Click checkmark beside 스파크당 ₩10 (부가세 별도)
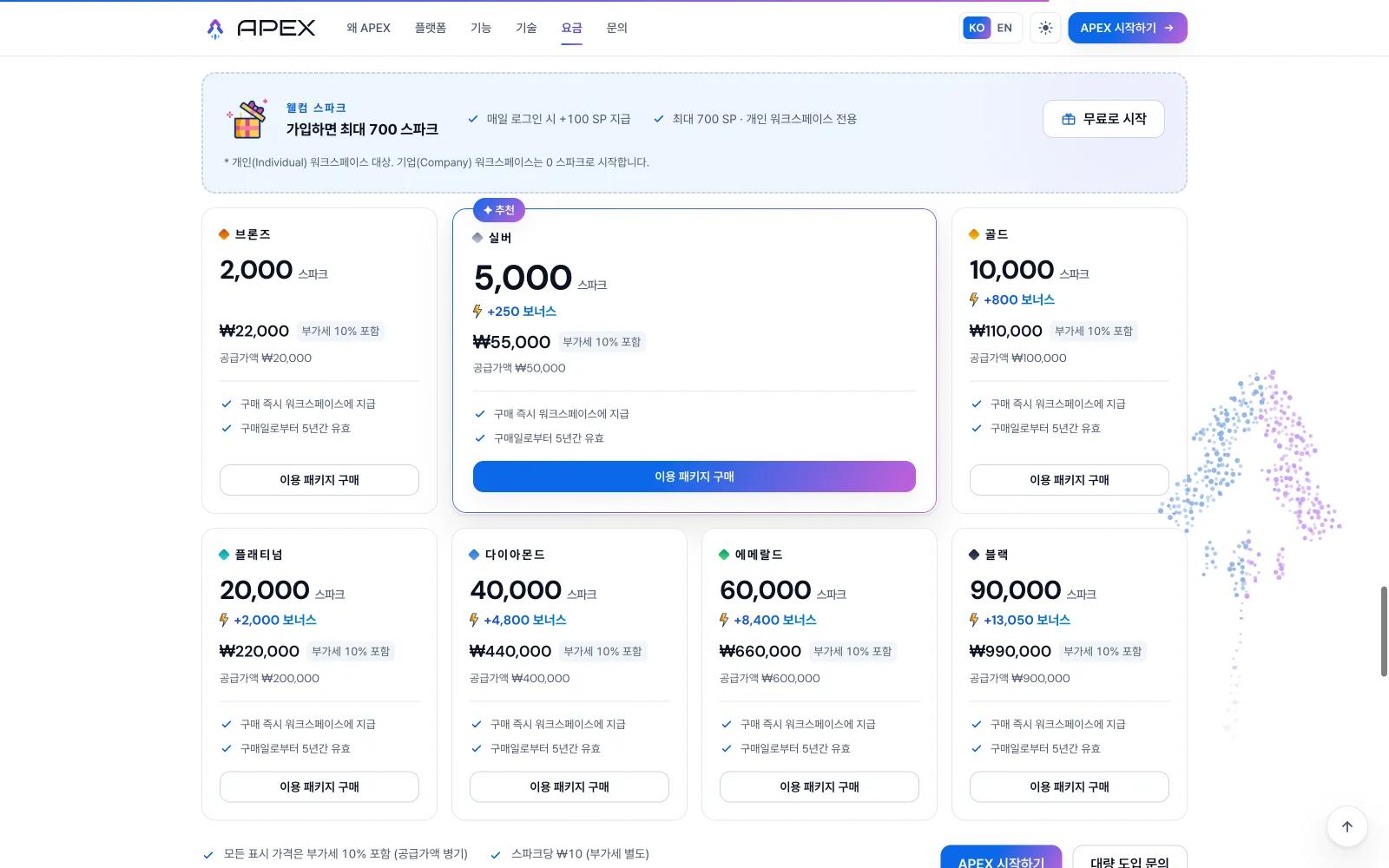 pos(496,854)
